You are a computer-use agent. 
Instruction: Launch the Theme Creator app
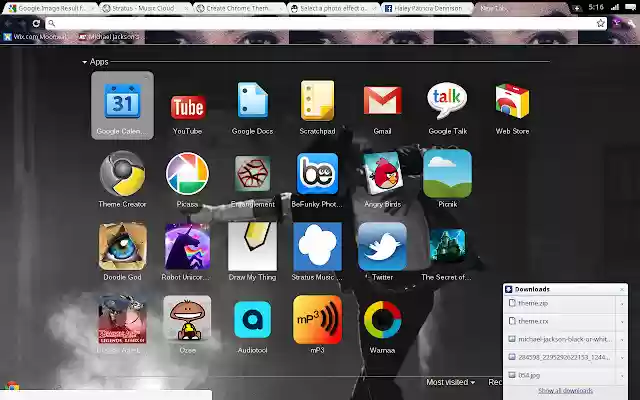tap(122, 174)
